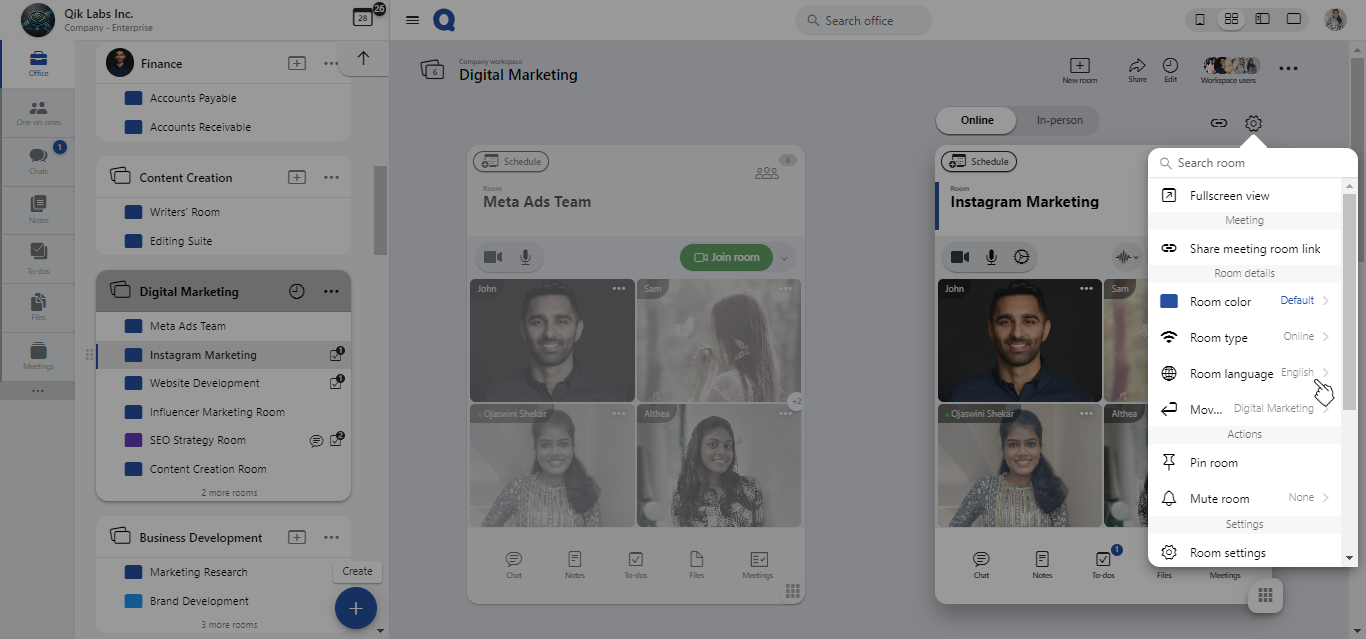Toggle microphone in Instagram Marketing room
Image resolution: width=1366 pixels, height=639 pixels.
(x=991, y=257)
